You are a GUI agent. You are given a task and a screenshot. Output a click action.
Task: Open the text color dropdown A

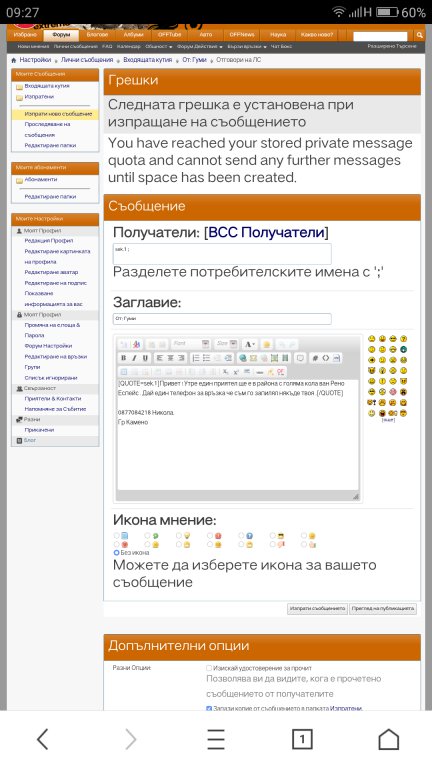pos(250,344)
